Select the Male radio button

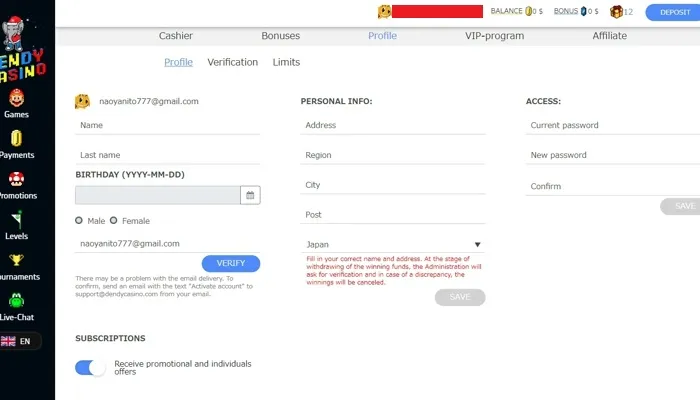[79, 220]
